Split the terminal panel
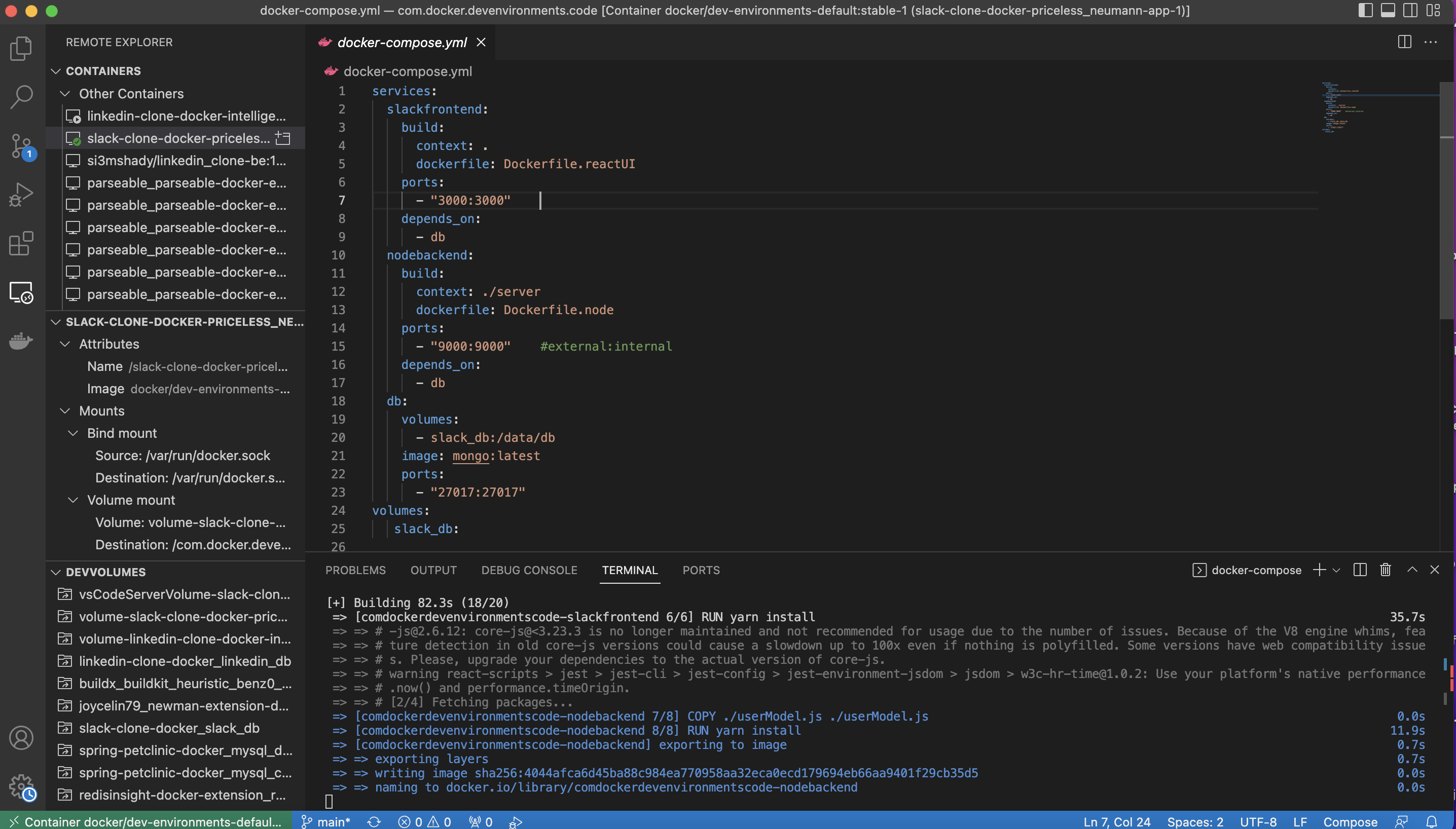Image resolution: width=1456 pixels, height=829 pixels. (1360, 570)
